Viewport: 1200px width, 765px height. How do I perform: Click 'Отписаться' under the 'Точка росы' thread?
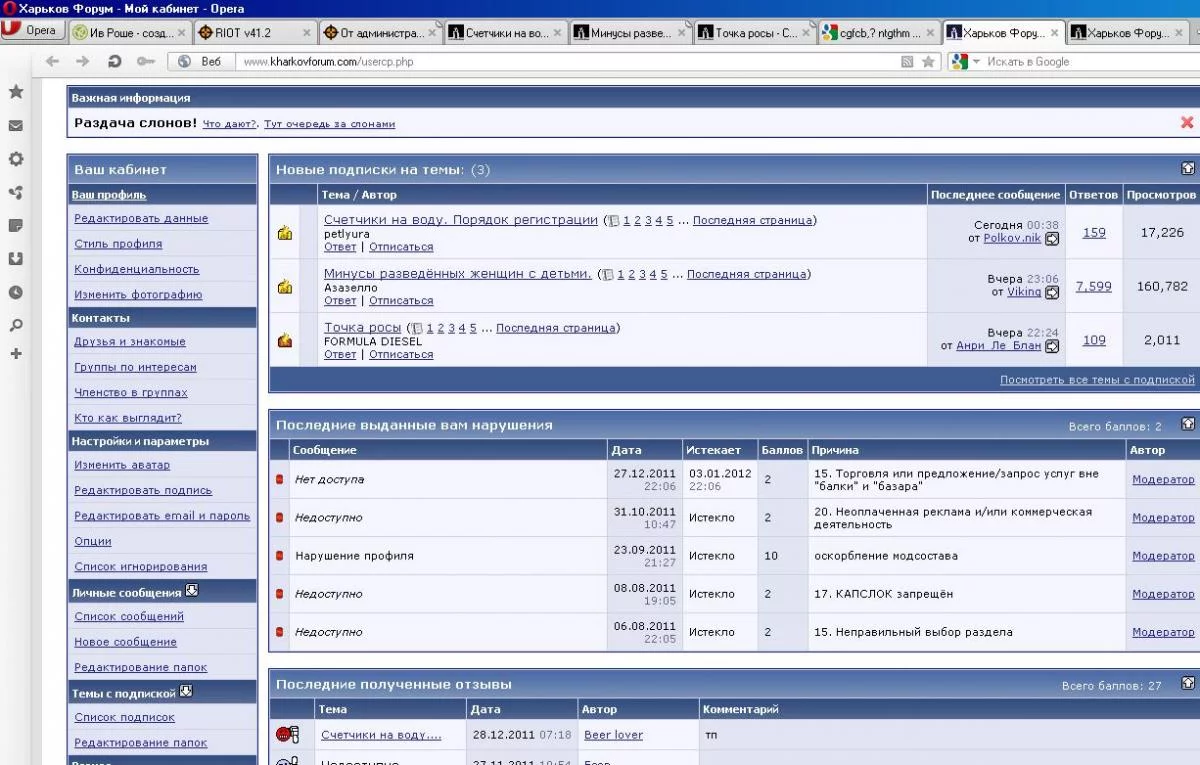pyautogui.click(x=401, y=354)
